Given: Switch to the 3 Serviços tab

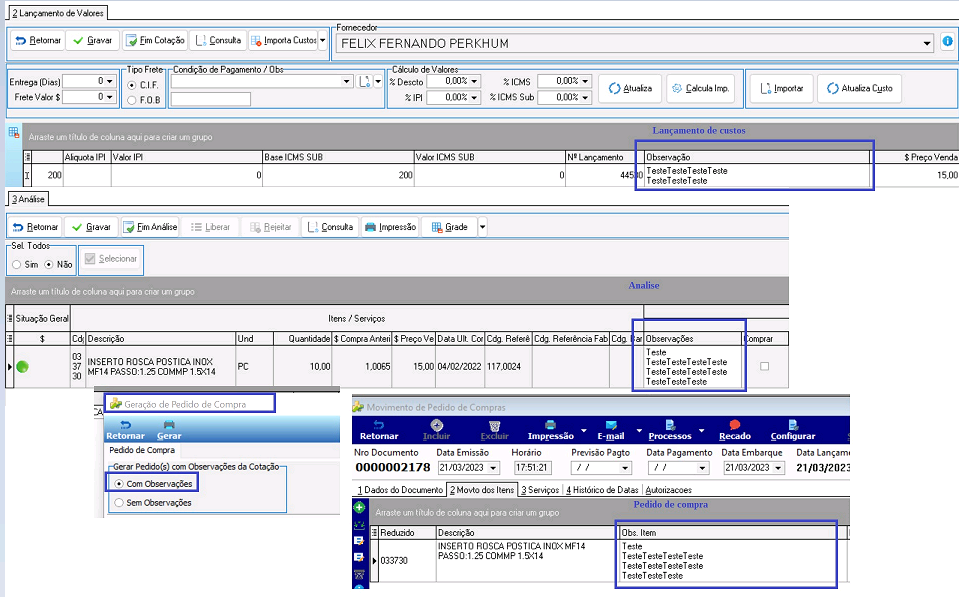Looking at the screenshot, I should point(539,490).
